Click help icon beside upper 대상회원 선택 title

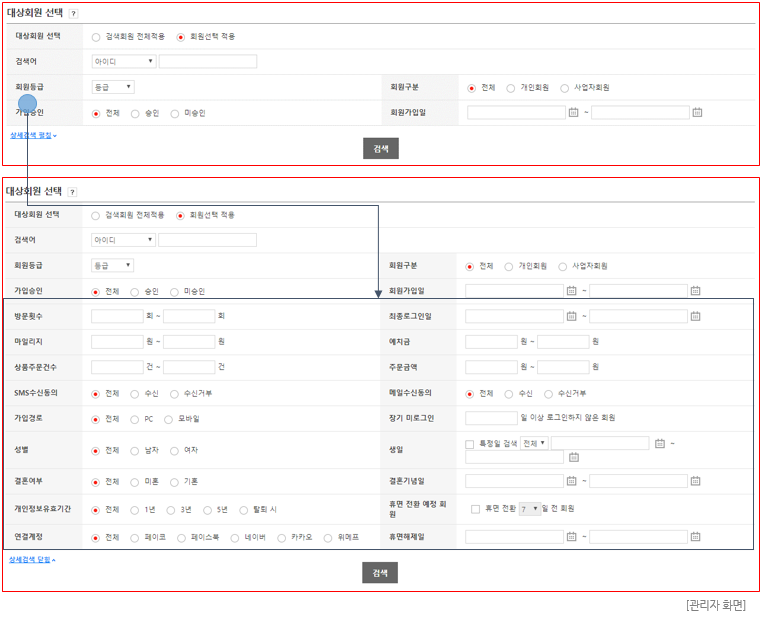tap(73, 14)
